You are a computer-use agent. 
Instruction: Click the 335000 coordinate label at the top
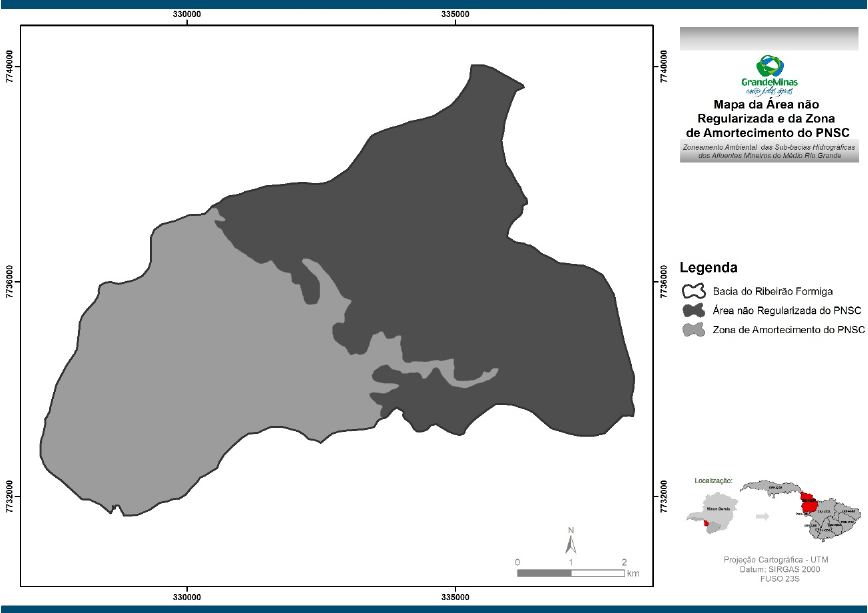tap(455, 15)
